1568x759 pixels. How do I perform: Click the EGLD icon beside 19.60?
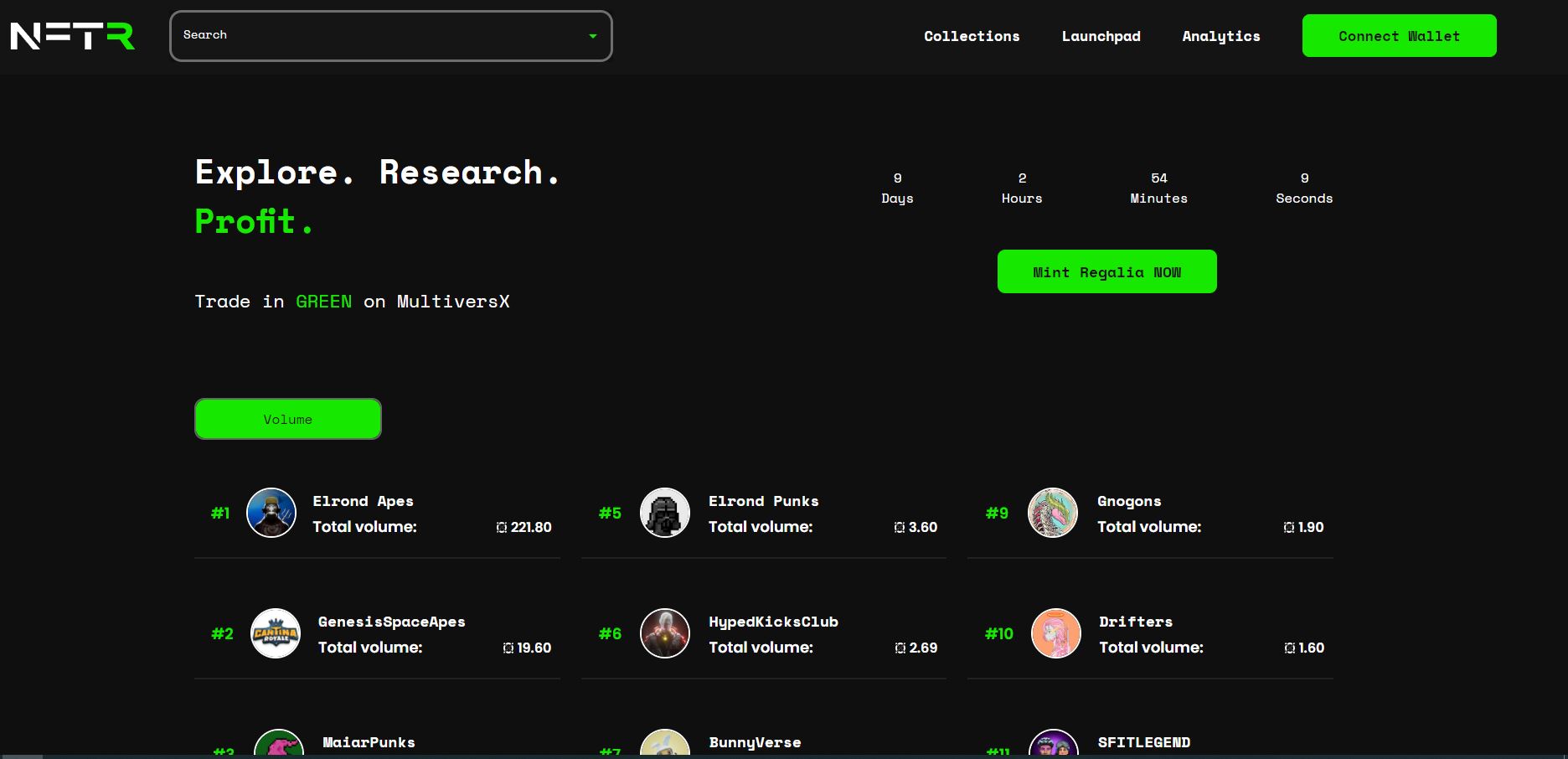508,648
